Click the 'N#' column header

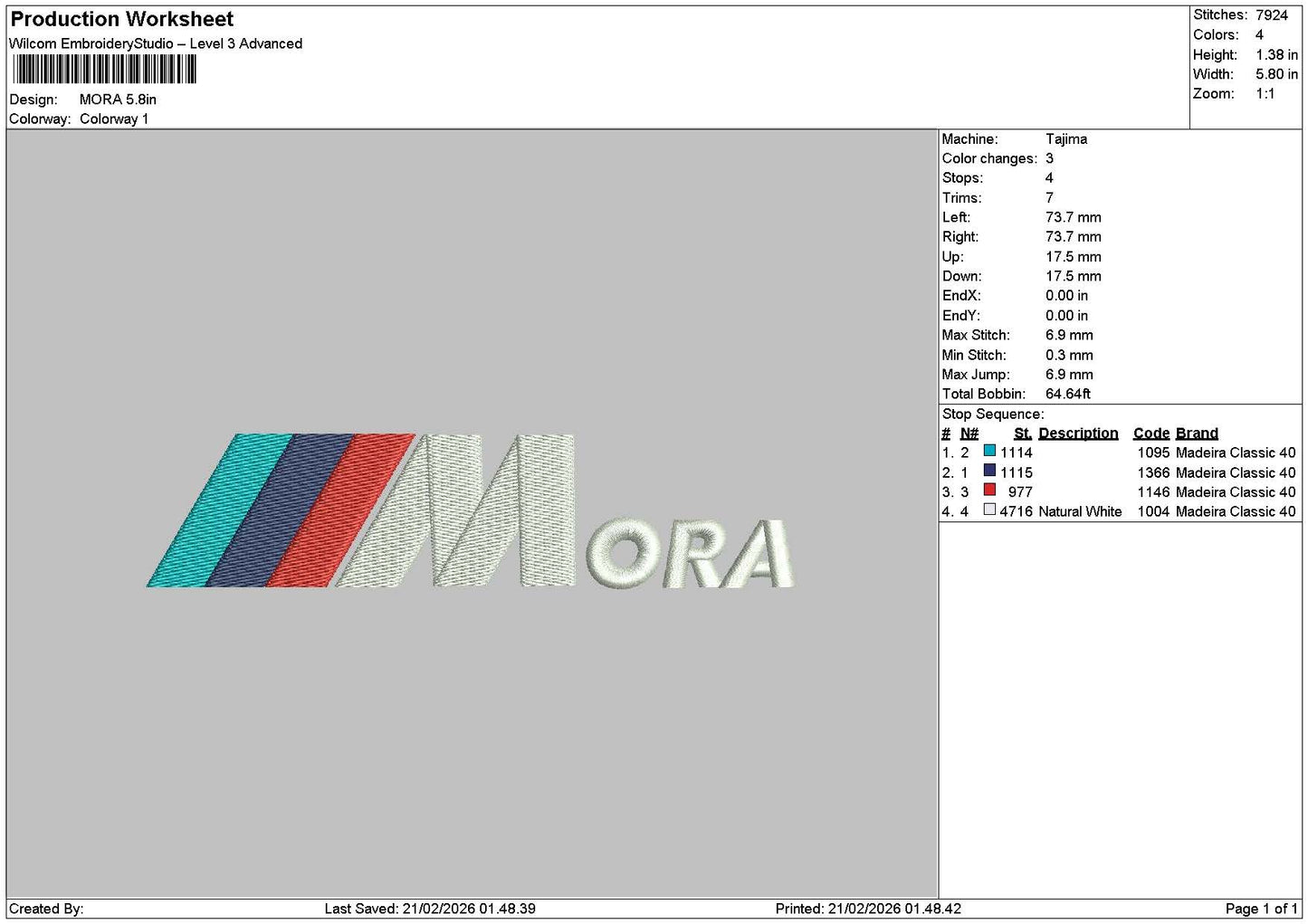tap(969, 433)
